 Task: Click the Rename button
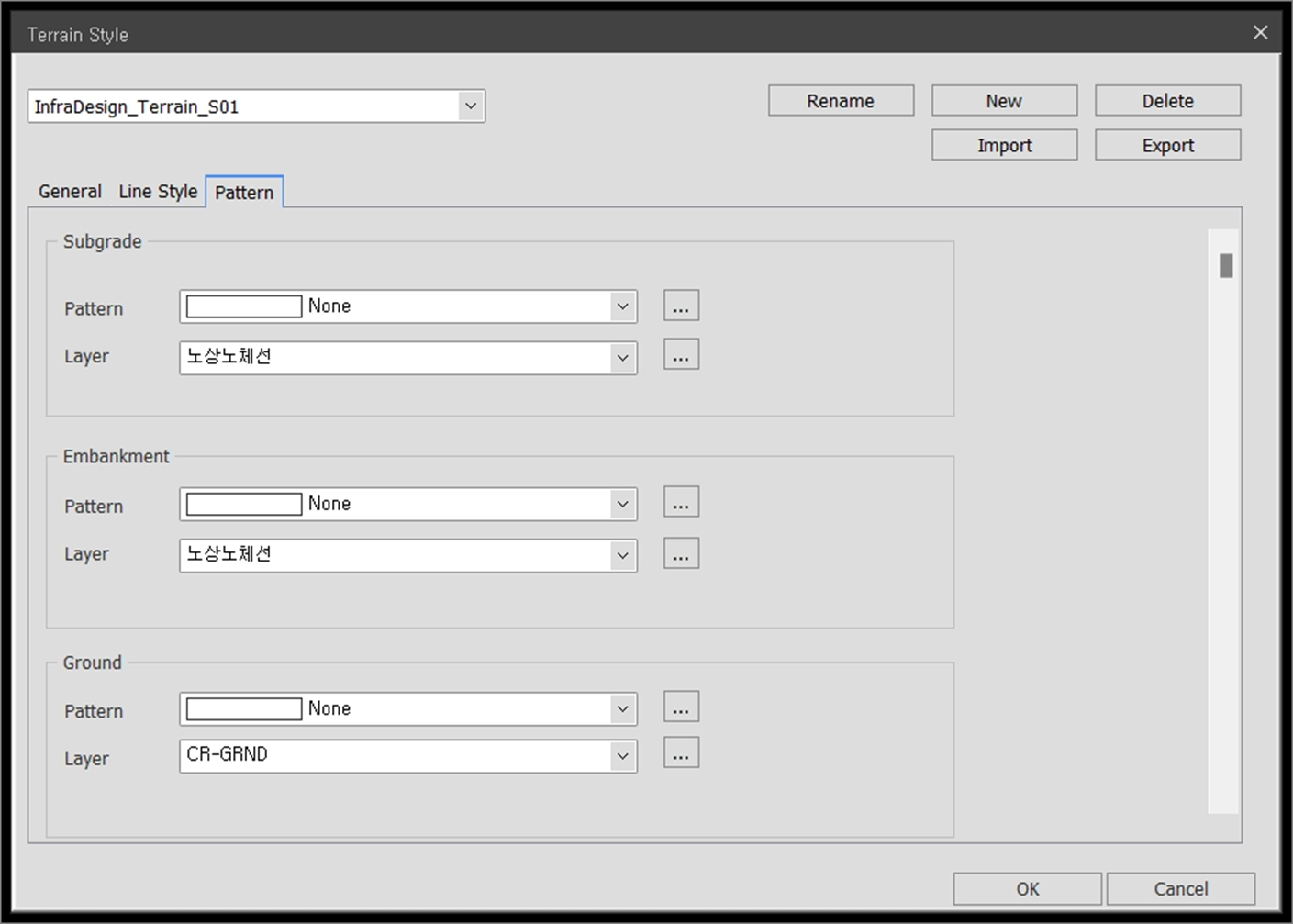point(841,101)
